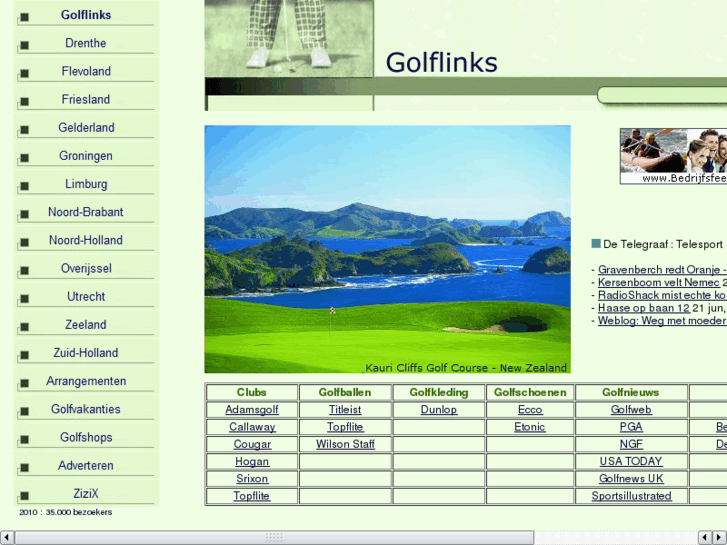Image resolution: width=727 pixels, height=545 pixels.
Task: Navigate to Noord-Brabant
Action: pyautogui.click(x=86, y=212)
